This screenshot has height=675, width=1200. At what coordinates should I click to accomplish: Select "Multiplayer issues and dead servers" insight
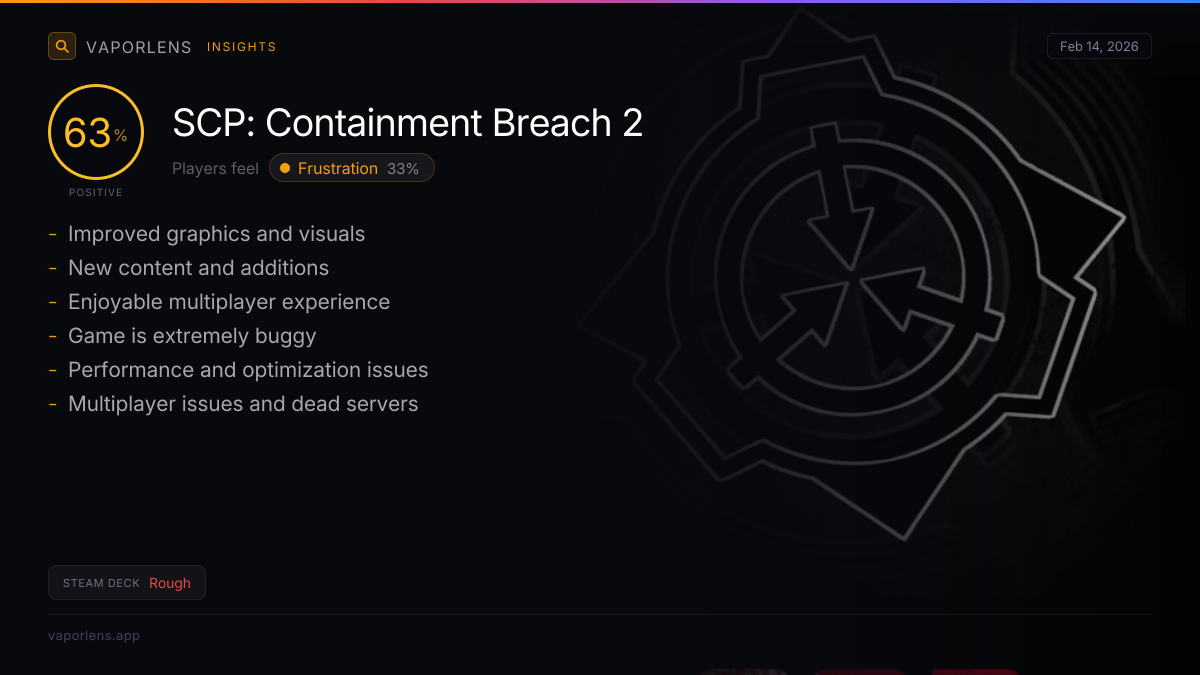[243, 404]
